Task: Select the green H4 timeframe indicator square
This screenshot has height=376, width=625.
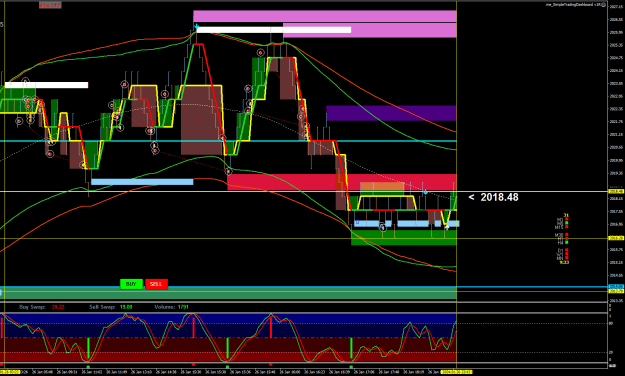Action: pos(566,242)
